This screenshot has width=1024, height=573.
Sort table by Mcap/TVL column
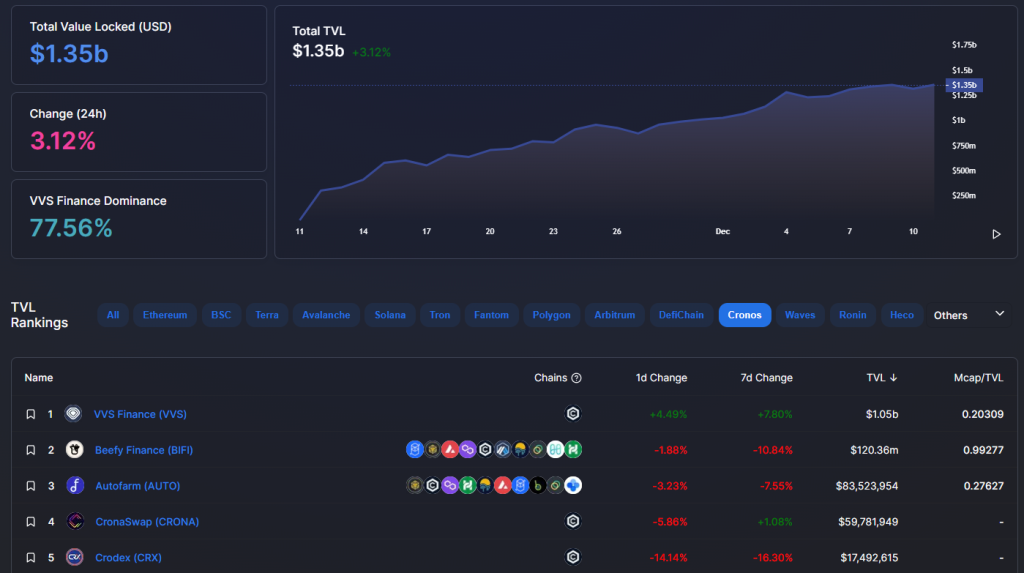tap(978, 378)
